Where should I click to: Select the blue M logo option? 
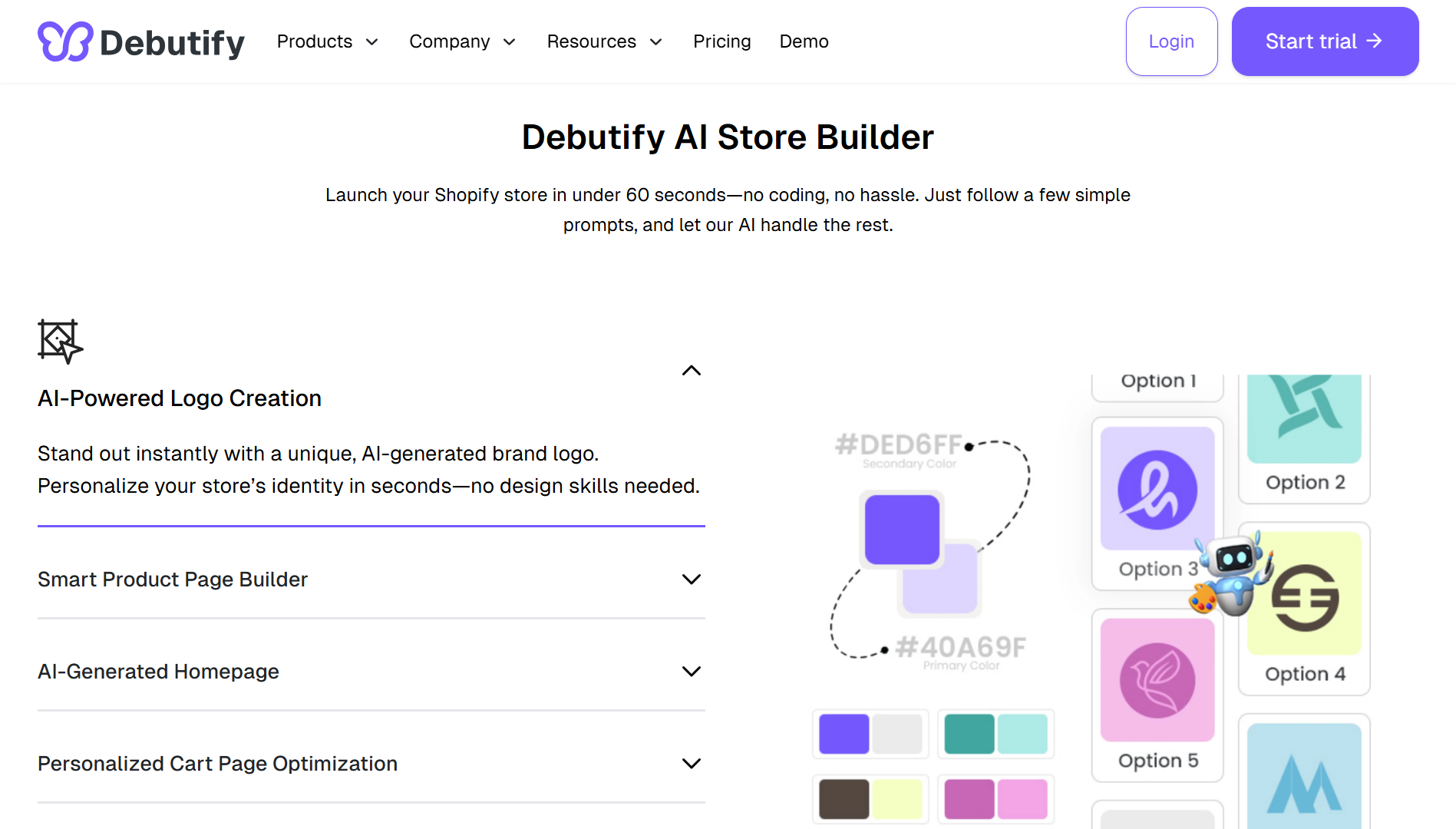pos(1304,777)
